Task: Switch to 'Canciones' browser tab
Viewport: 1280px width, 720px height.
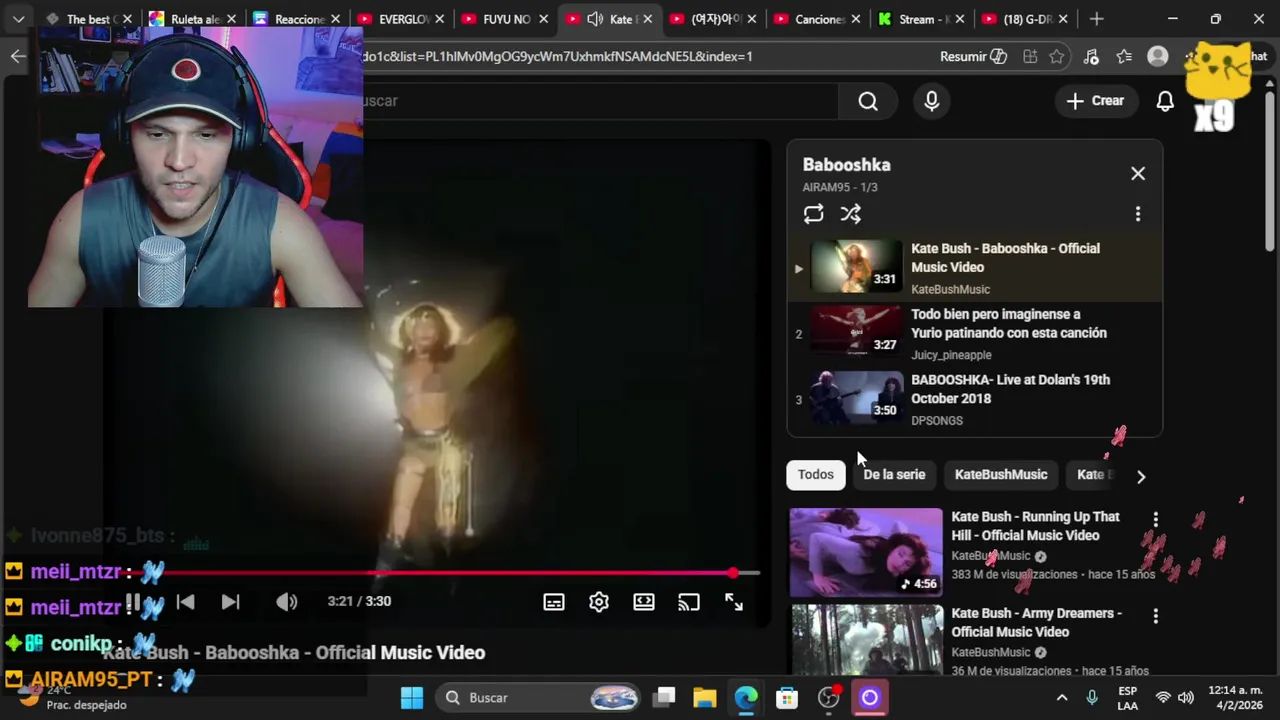Action: pos(818,19)
